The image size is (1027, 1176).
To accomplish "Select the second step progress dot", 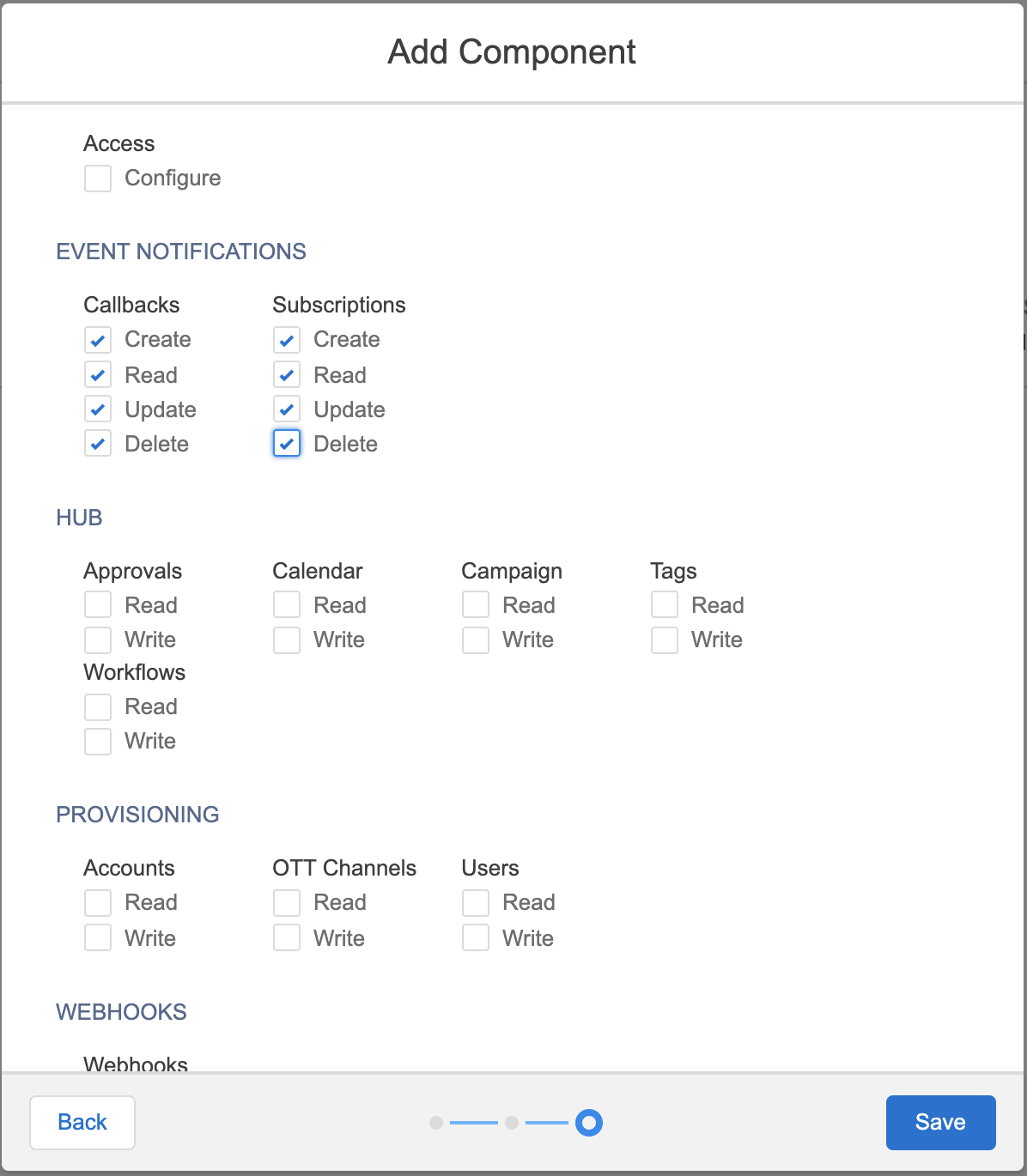I will tap(512, 1123).
